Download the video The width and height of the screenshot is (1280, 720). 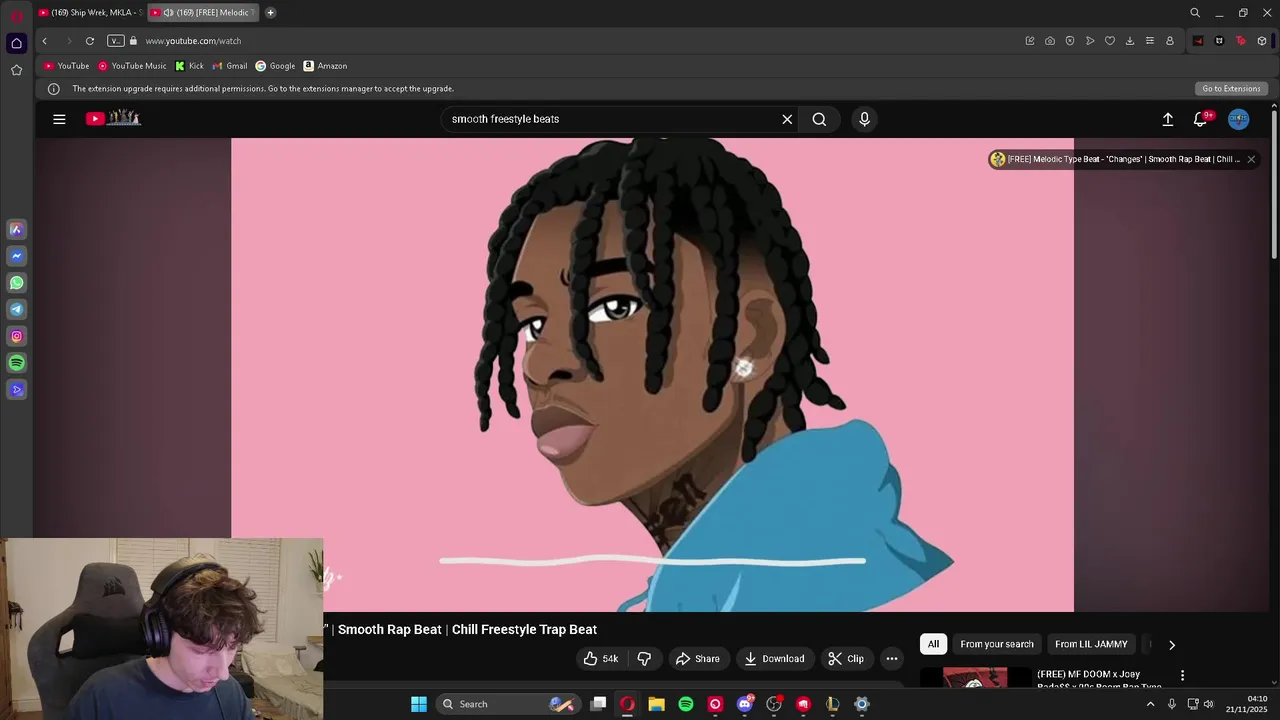[774, 659]
